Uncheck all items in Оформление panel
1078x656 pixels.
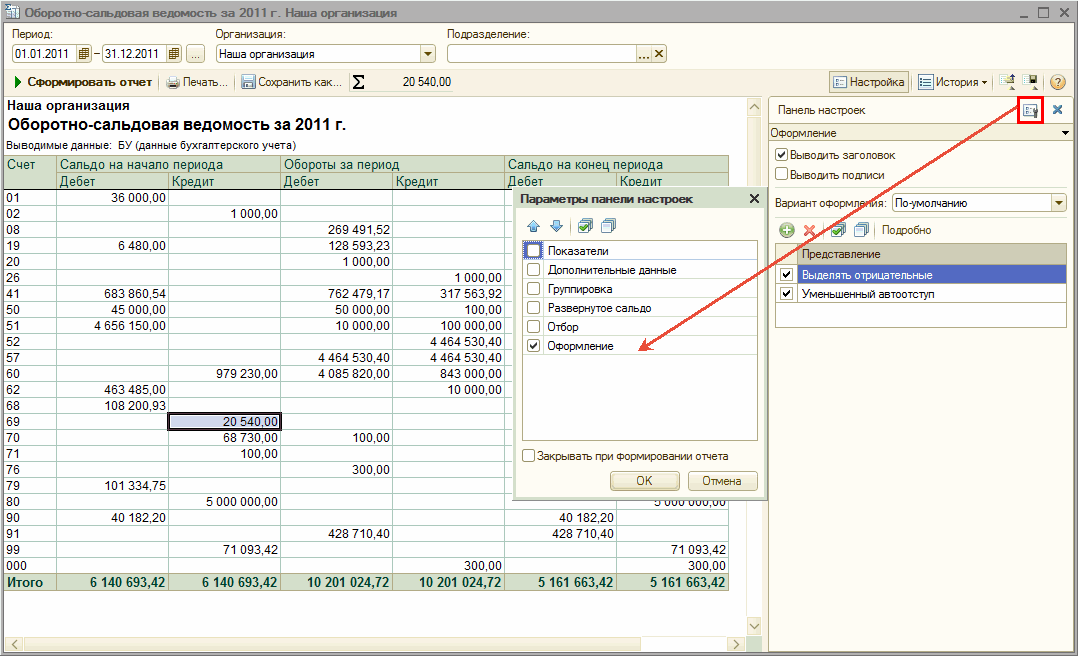pyautogui.click(x=861, y=230)
